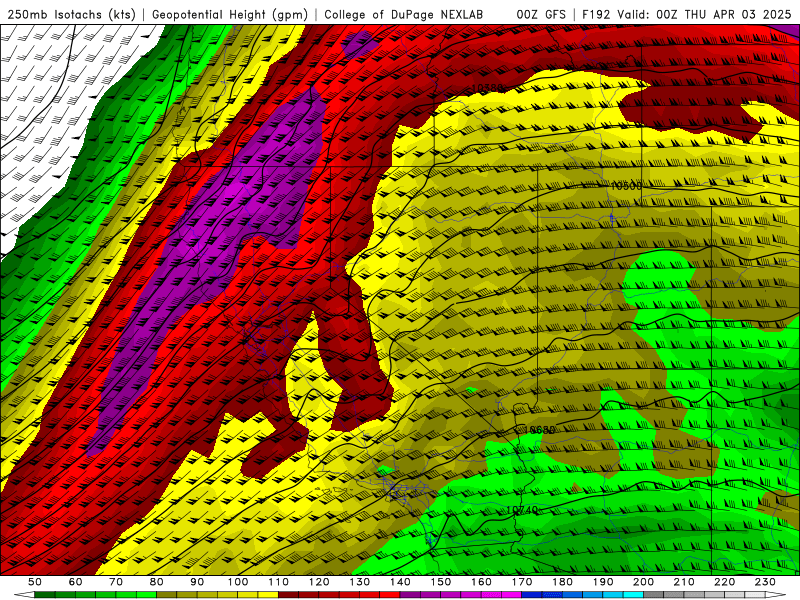800x600 pixels.
Task: Click the 180 value on the color scale
Action: [562, 582]
